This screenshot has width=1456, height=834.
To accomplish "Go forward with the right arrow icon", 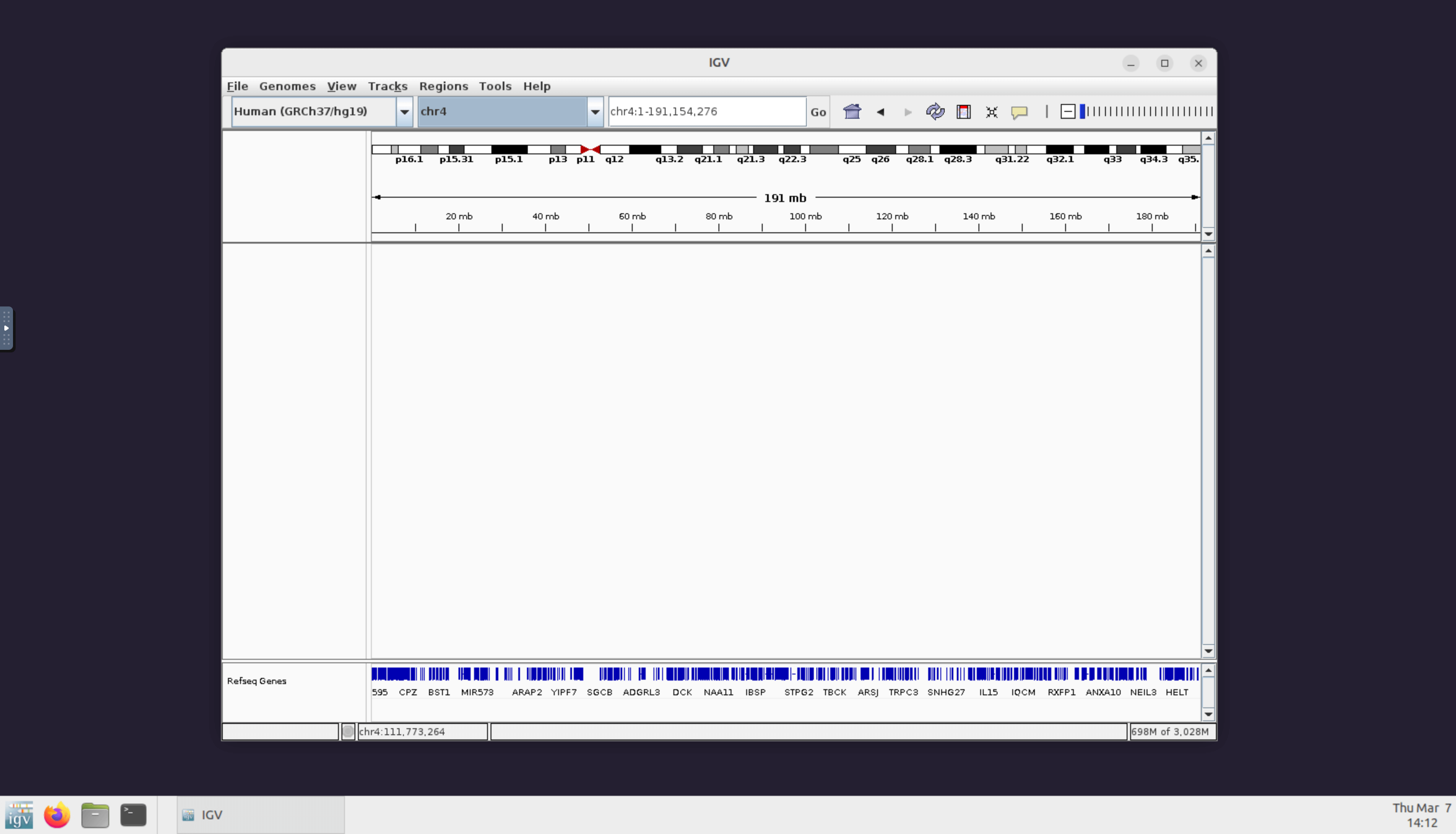I will pos(907,112).
